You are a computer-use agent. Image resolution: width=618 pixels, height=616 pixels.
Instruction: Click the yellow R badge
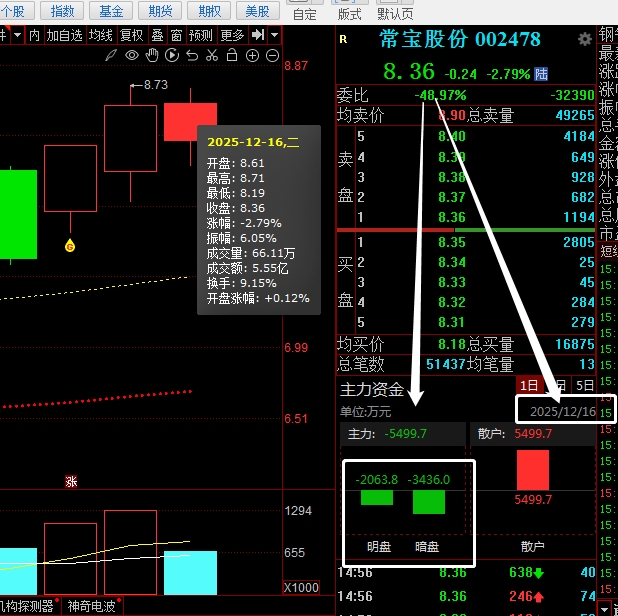(x=343, y=39)
